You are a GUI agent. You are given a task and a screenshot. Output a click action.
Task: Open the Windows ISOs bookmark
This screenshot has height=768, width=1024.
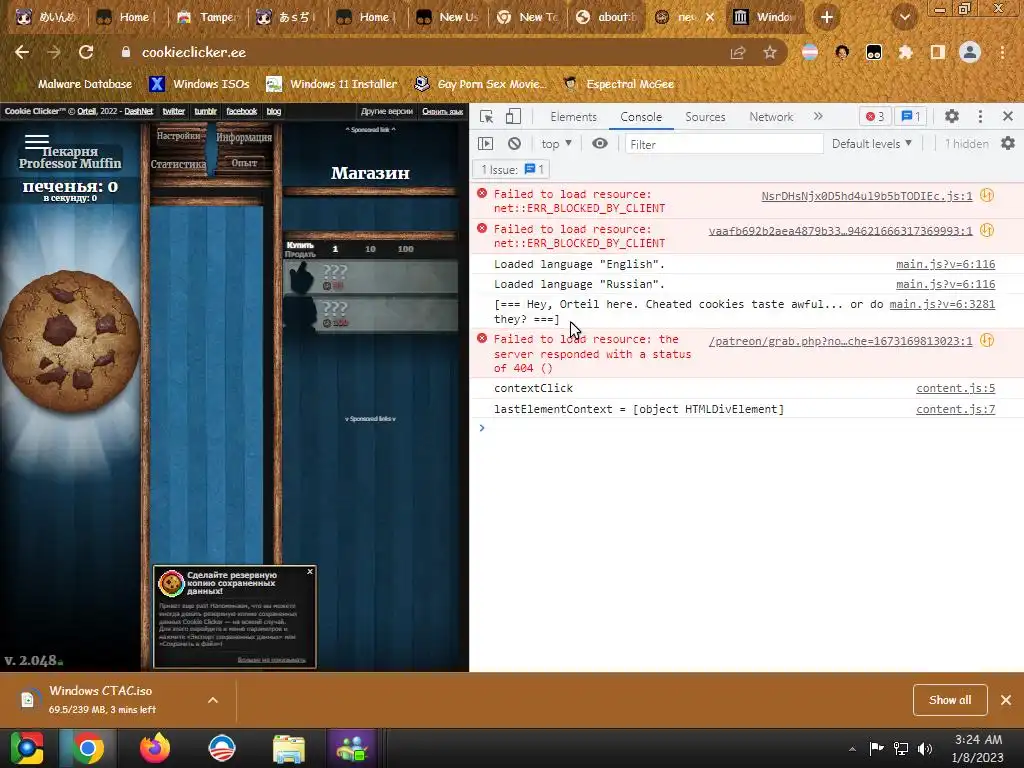pyautogui.click(x=200, y=84)
